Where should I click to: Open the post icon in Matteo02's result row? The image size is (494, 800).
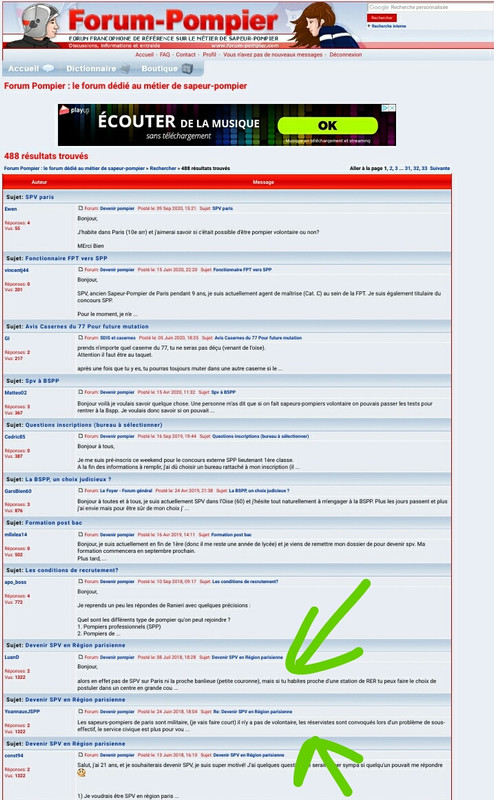(80, 392)
